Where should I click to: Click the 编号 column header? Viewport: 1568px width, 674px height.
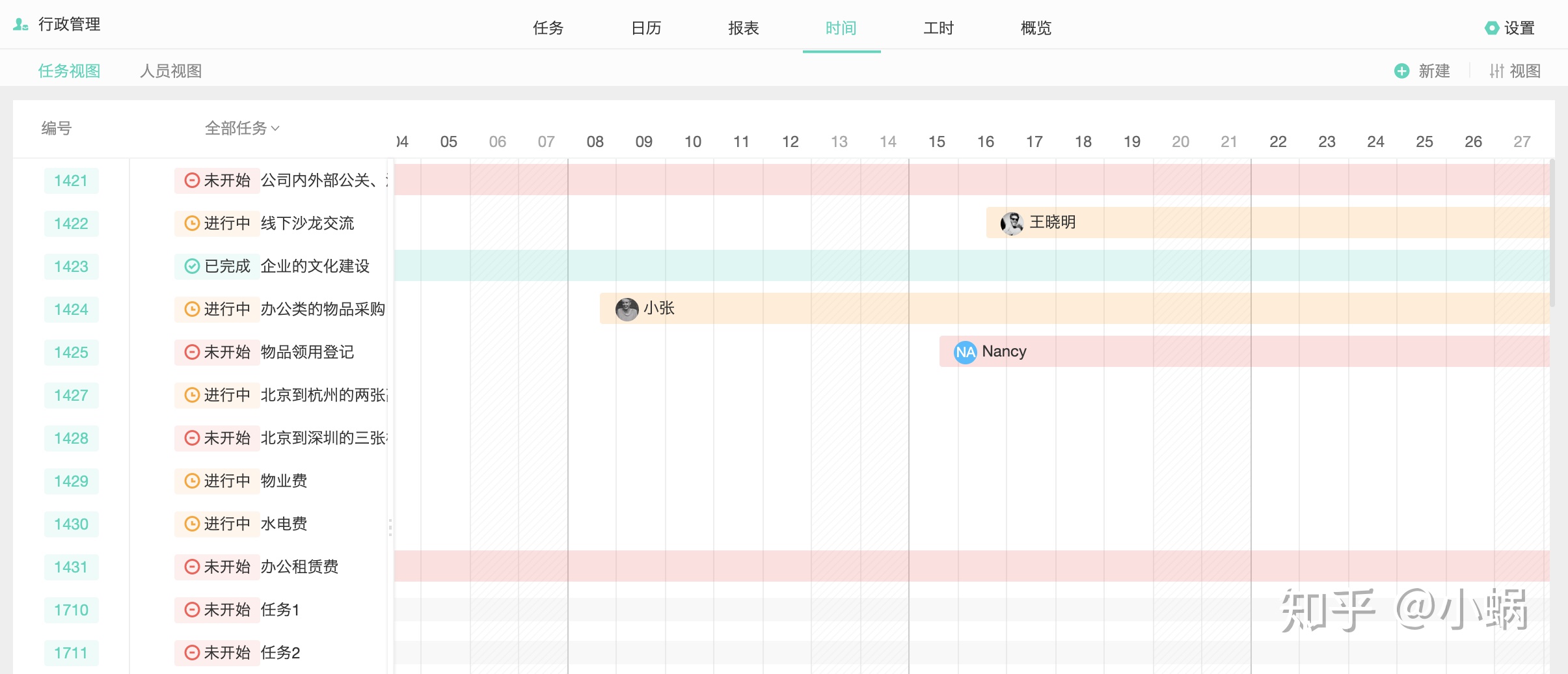(x=57, y=128)
